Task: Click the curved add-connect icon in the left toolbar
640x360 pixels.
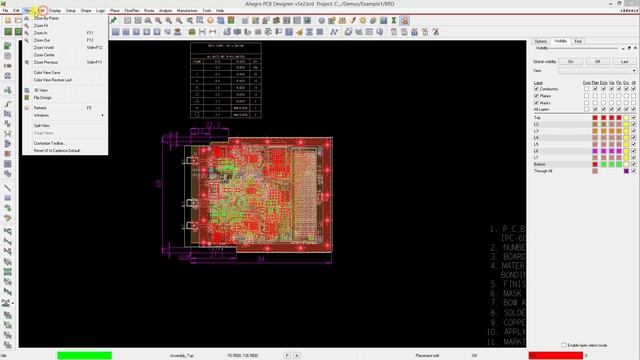Action: (7, 104)
